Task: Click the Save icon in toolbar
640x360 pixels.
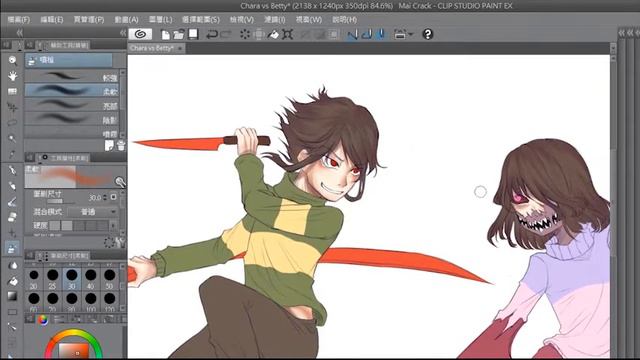Action: (x=193, y=34)
